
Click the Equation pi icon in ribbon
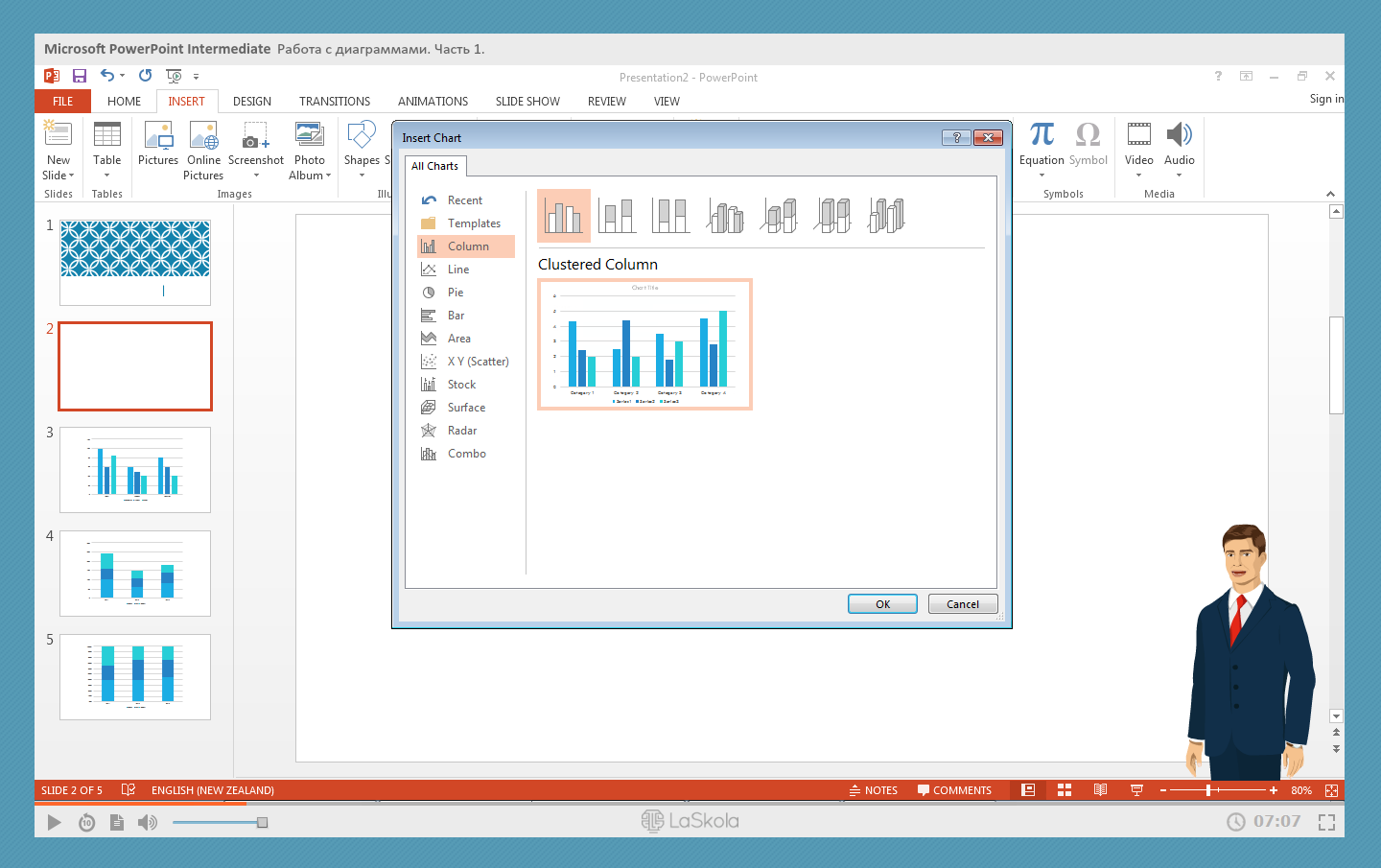1042,135
